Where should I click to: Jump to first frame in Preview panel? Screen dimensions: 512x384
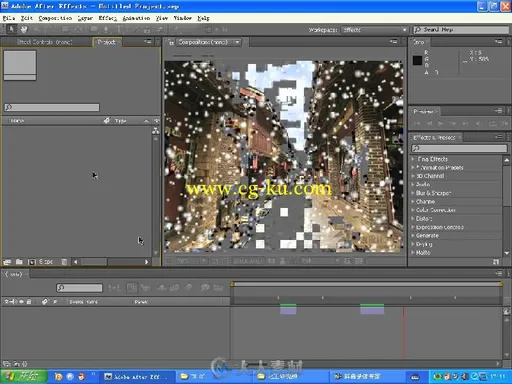(417, 123)
